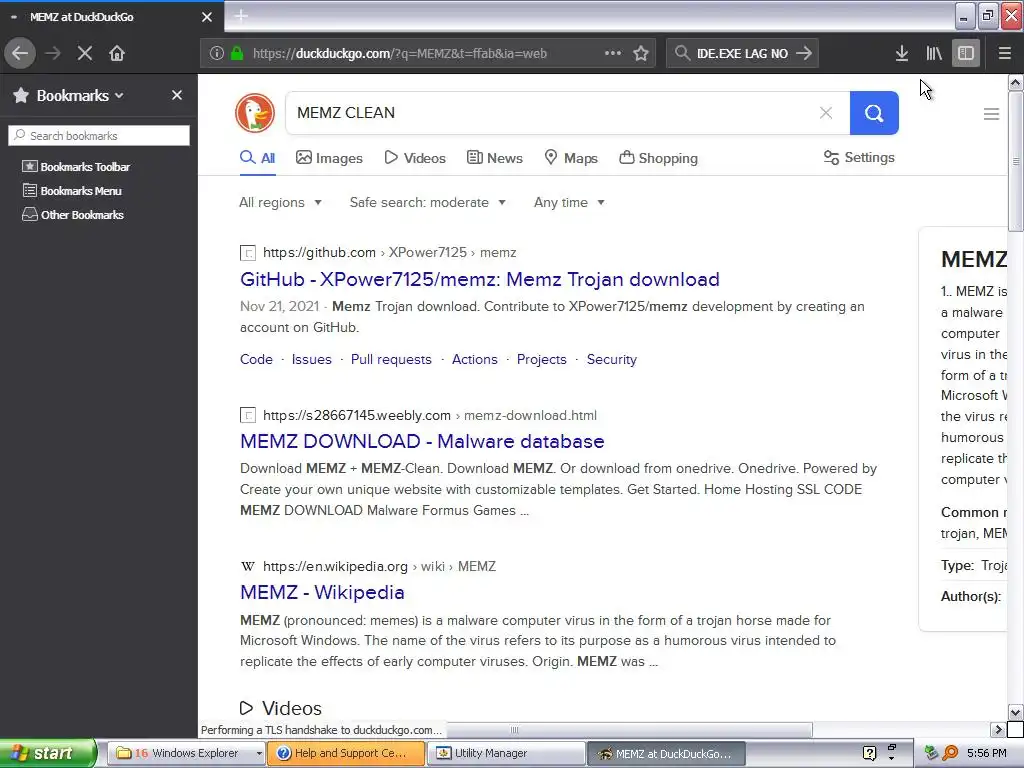Viewport: 1024px width, 768px height.
Task: Select the All results tab
Action: [258, 158]
